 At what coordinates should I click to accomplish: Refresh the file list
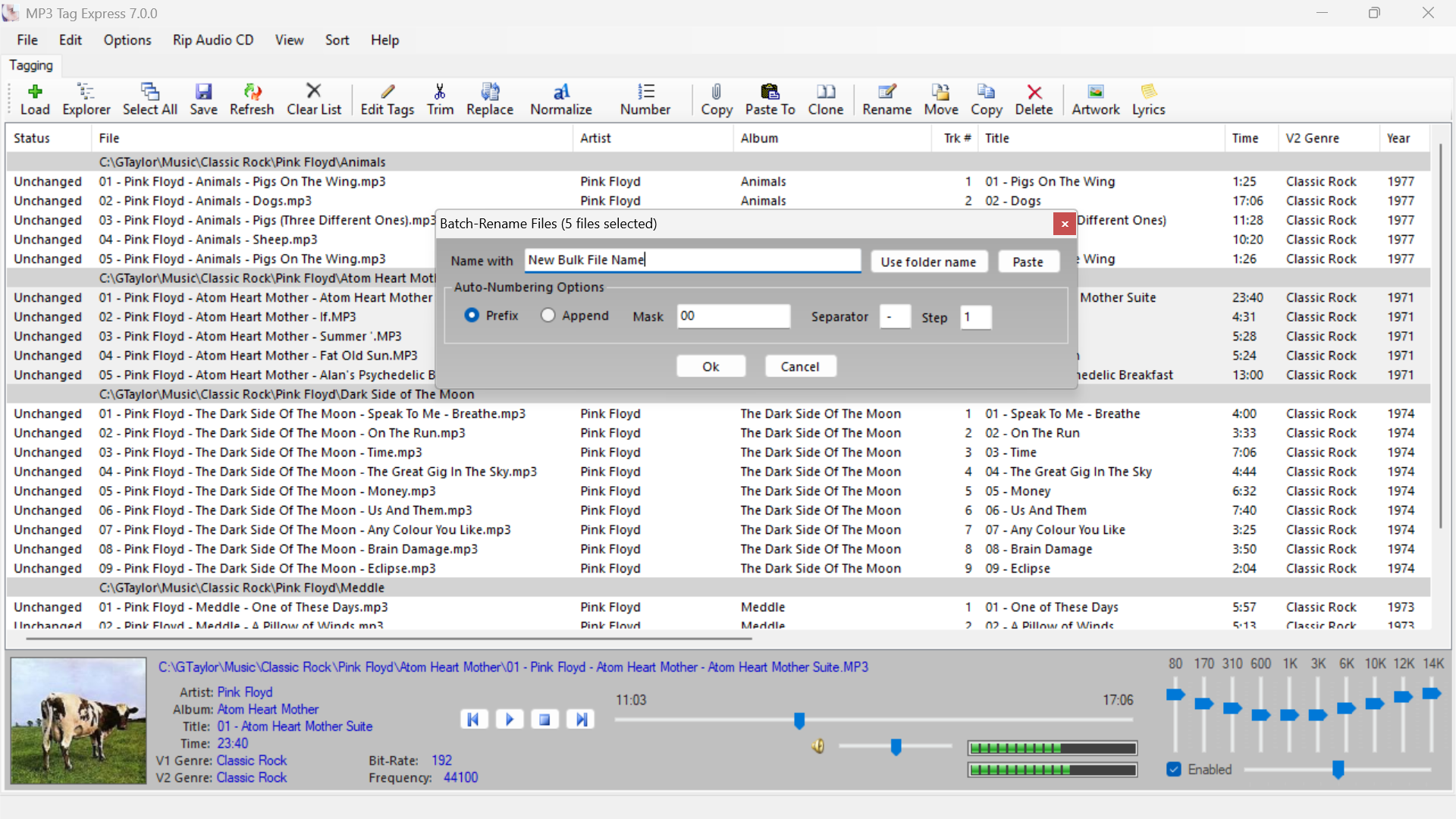(252, 99)
